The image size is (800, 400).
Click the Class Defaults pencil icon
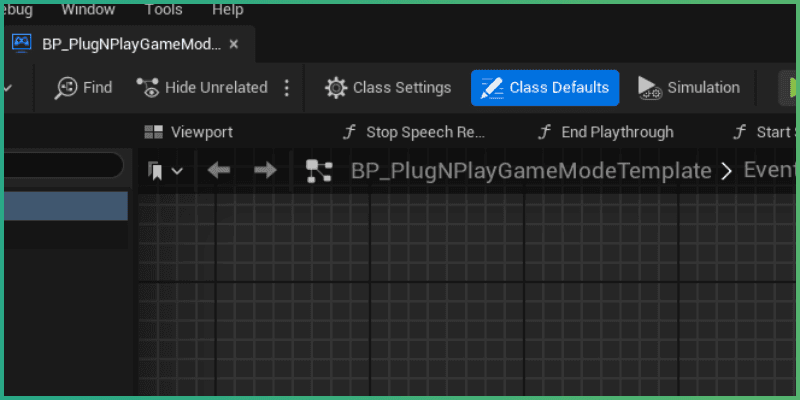coord(492,88)
